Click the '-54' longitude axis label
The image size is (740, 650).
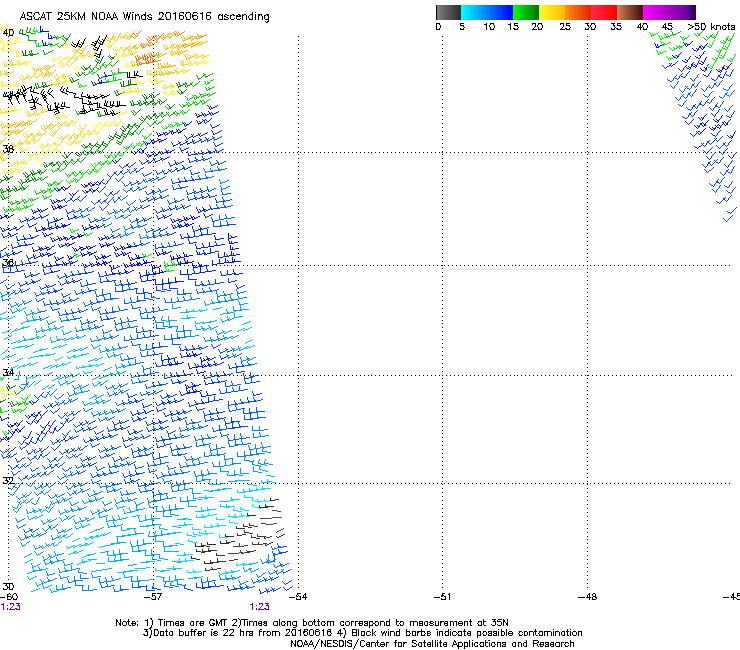pos(298,597)
